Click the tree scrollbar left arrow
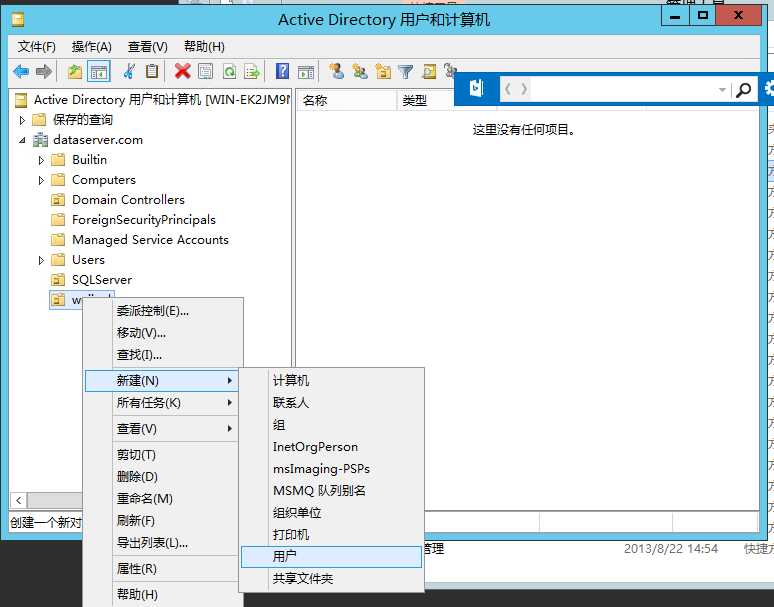 [x=18, y=500]
